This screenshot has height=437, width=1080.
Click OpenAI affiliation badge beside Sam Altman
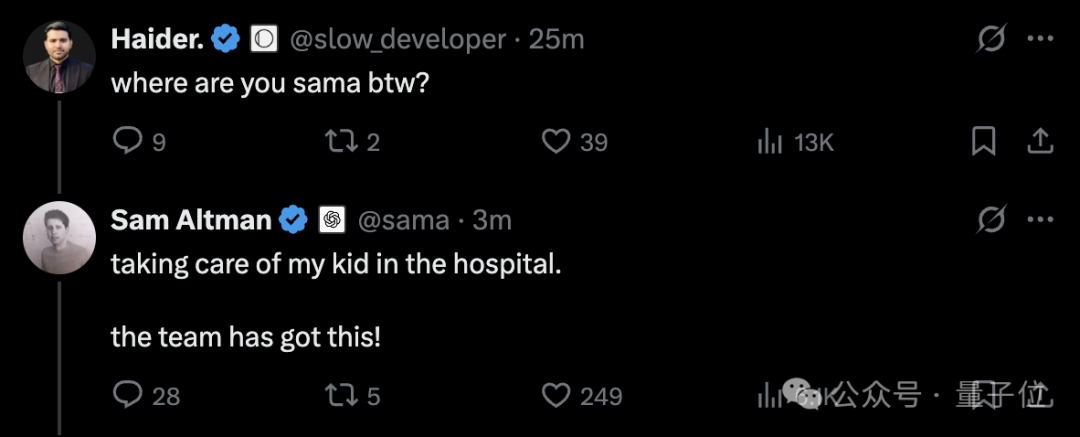[x=332, y=220]
